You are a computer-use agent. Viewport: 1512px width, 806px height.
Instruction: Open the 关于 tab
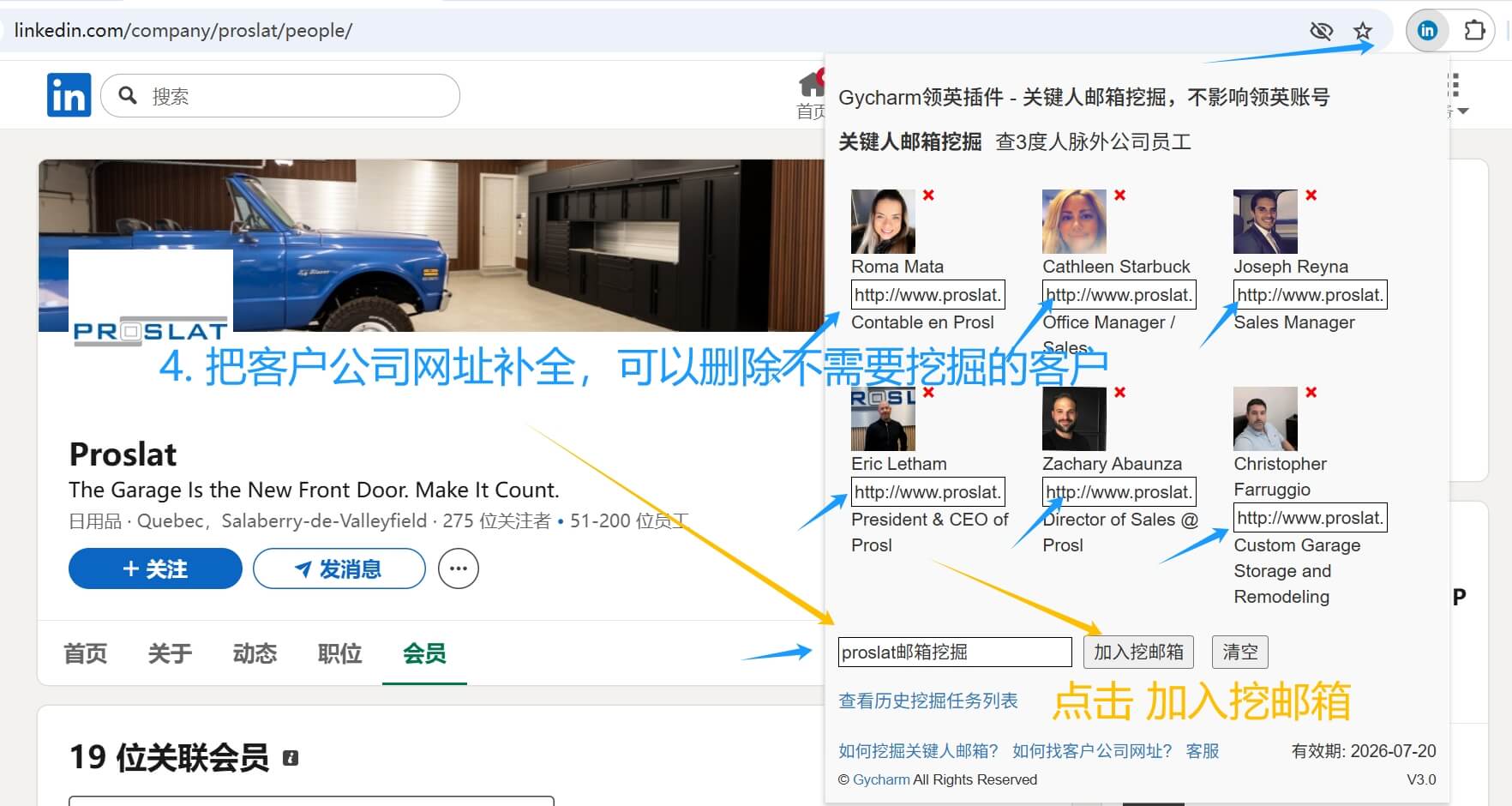[170, 653]
